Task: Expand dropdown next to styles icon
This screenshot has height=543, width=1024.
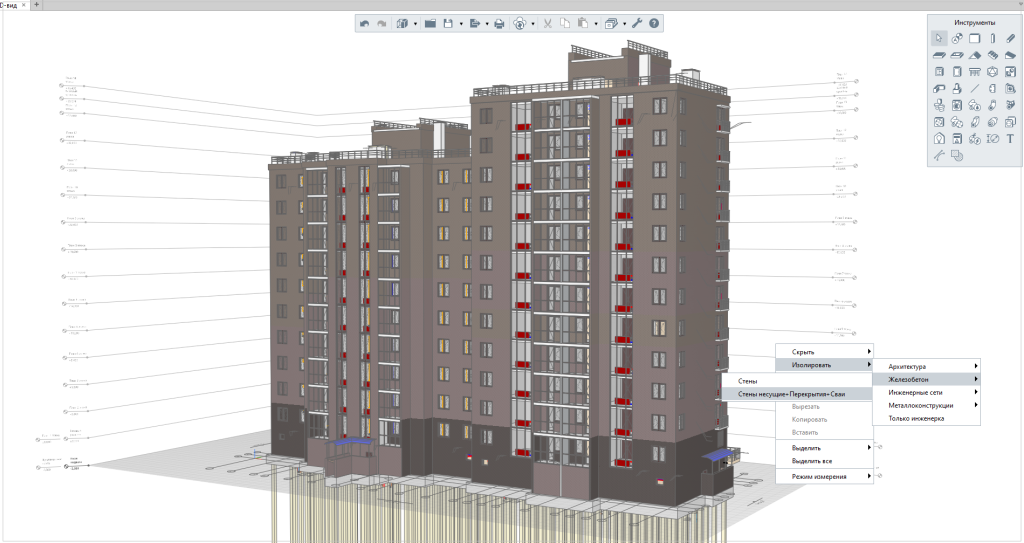Action: 624,24
